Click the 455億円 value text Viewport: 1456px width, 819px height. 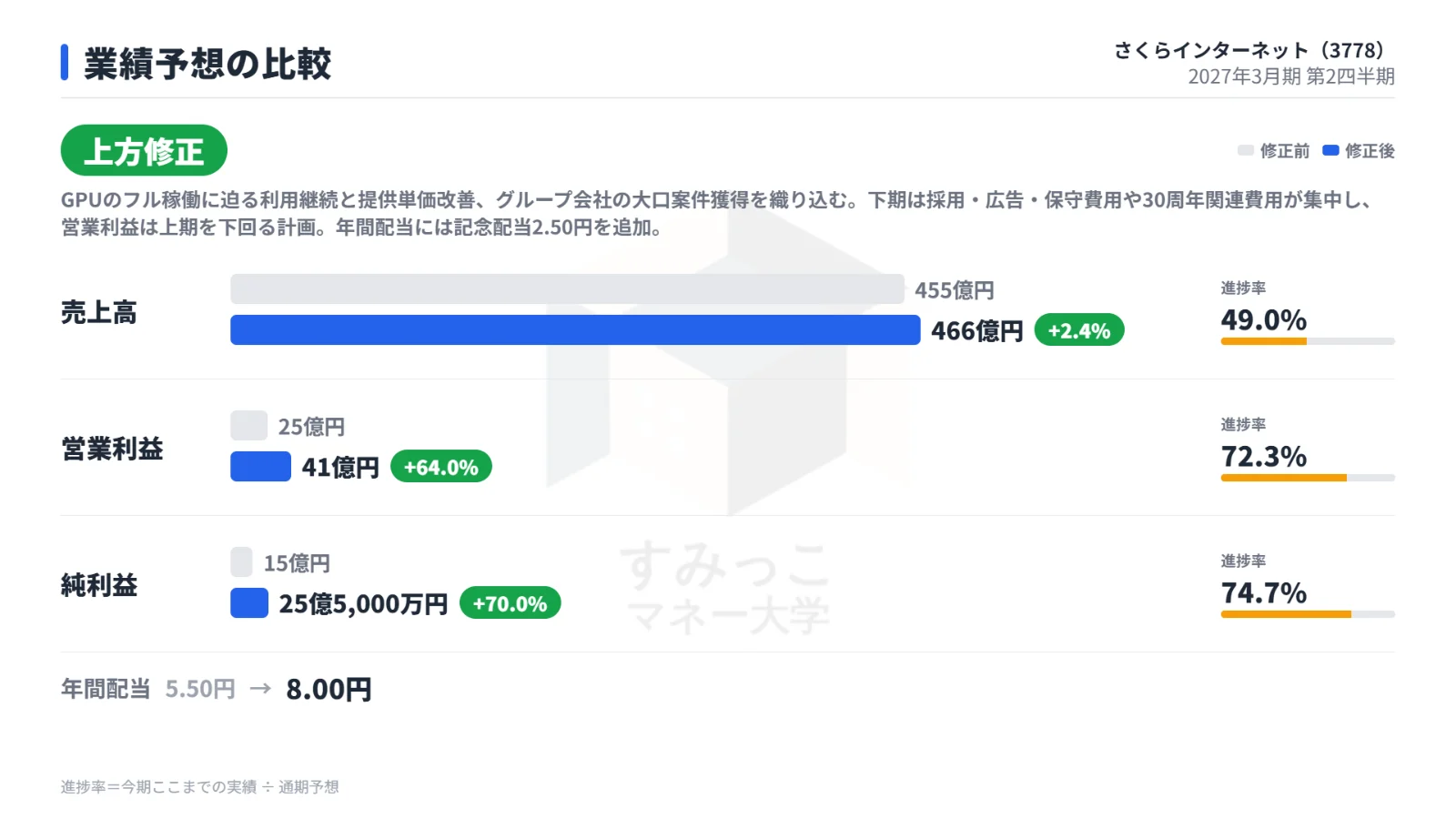tap(955, 290)
